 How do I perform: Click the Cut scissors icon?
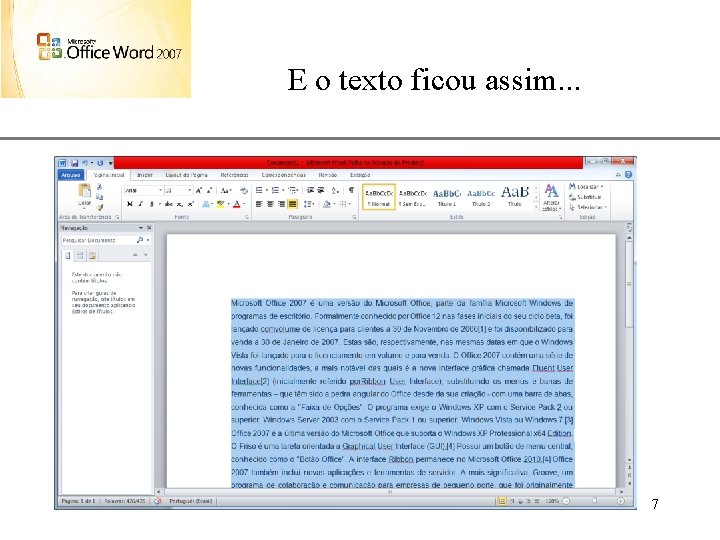coord(99,187)
